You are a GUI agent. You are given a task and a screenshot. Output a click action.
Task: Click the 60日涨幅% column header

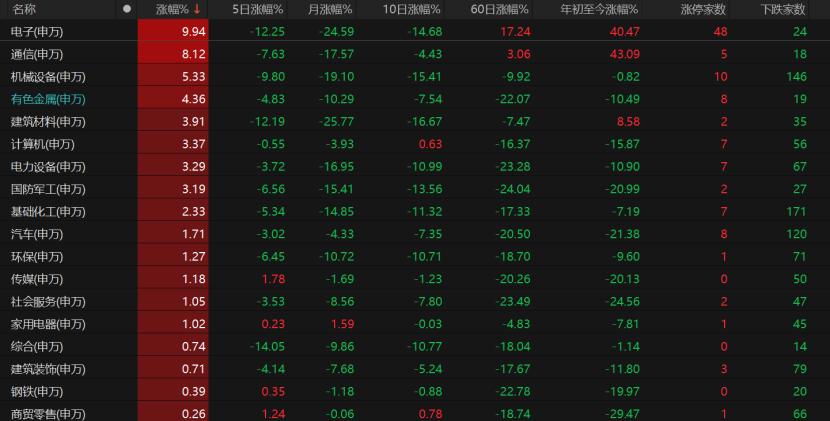pos(499,9)
